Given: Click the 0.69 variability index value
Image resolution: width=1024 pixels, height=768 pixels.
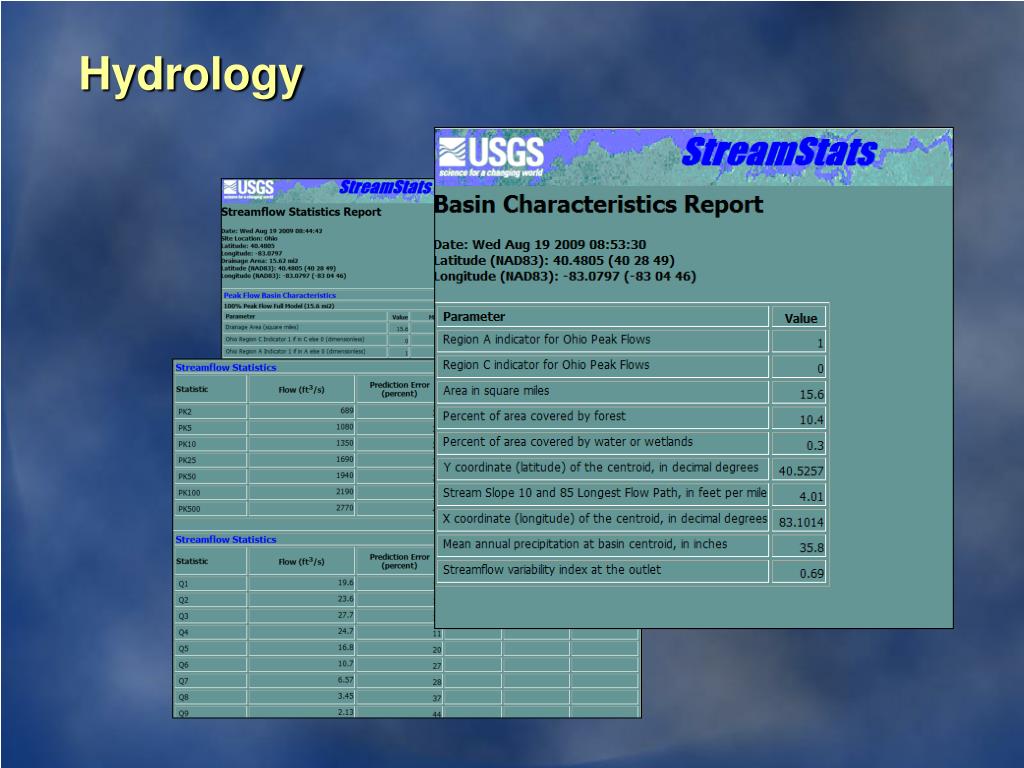Looking at the screenshot, I should coord(799,573).
